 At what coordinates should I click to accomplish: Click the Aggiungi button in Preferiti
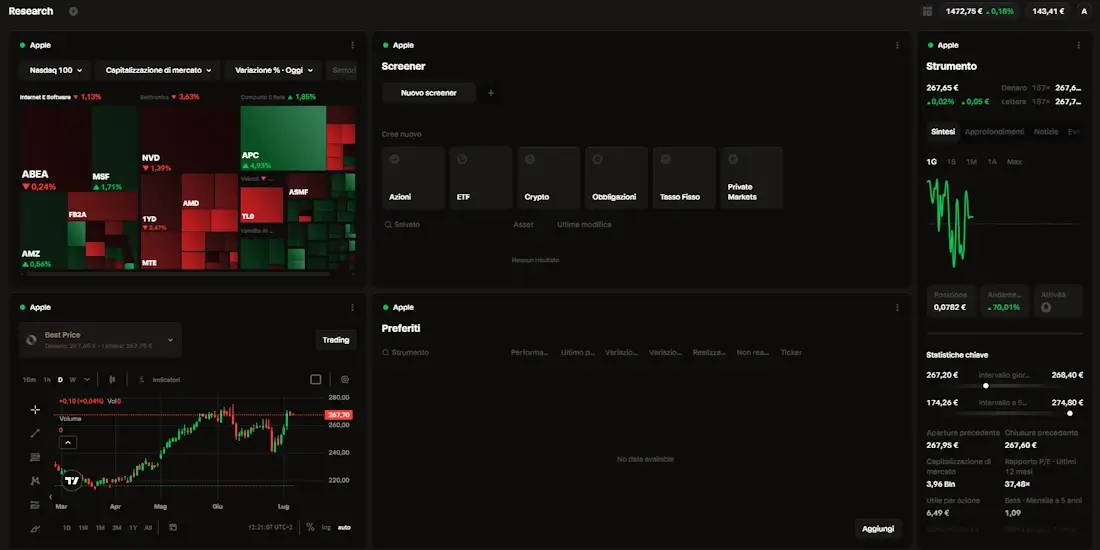click(x=878, y=528)
